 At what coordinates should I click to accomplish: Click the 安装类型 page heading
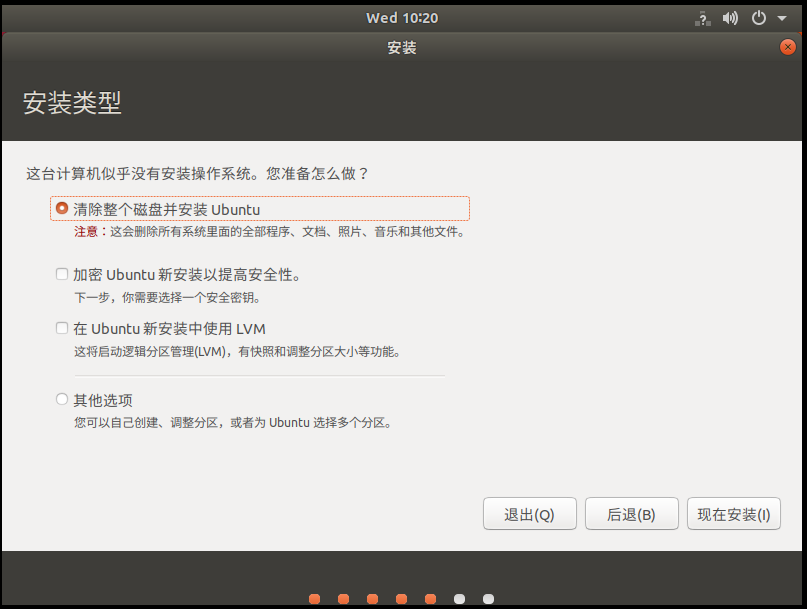coord(72,103)
